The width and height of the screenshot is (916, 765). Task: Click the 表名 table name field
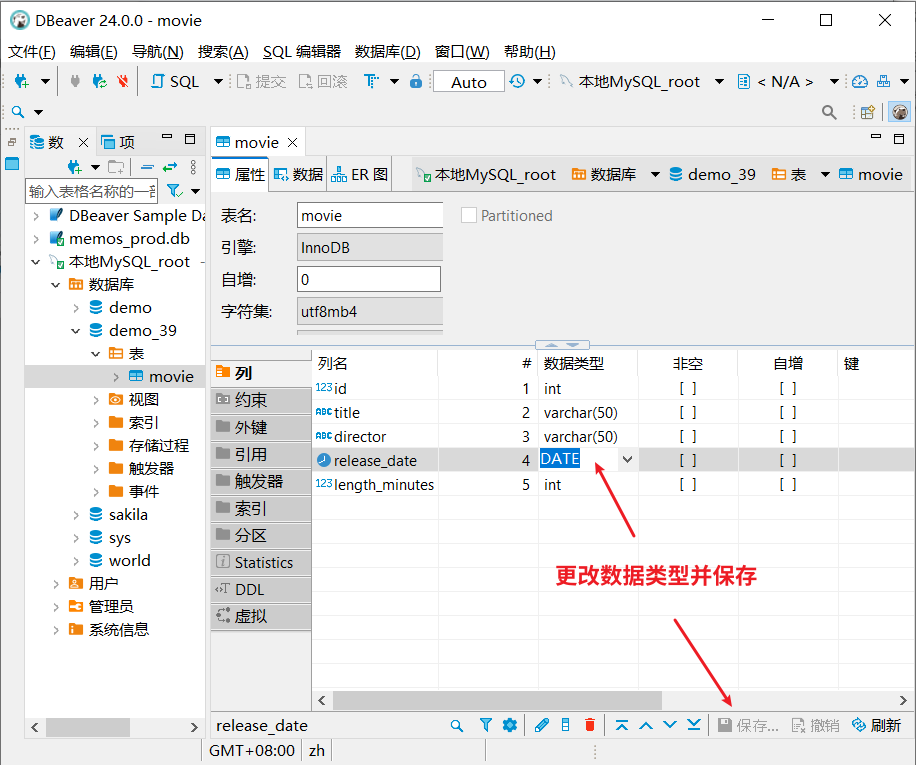click(370, 215)
